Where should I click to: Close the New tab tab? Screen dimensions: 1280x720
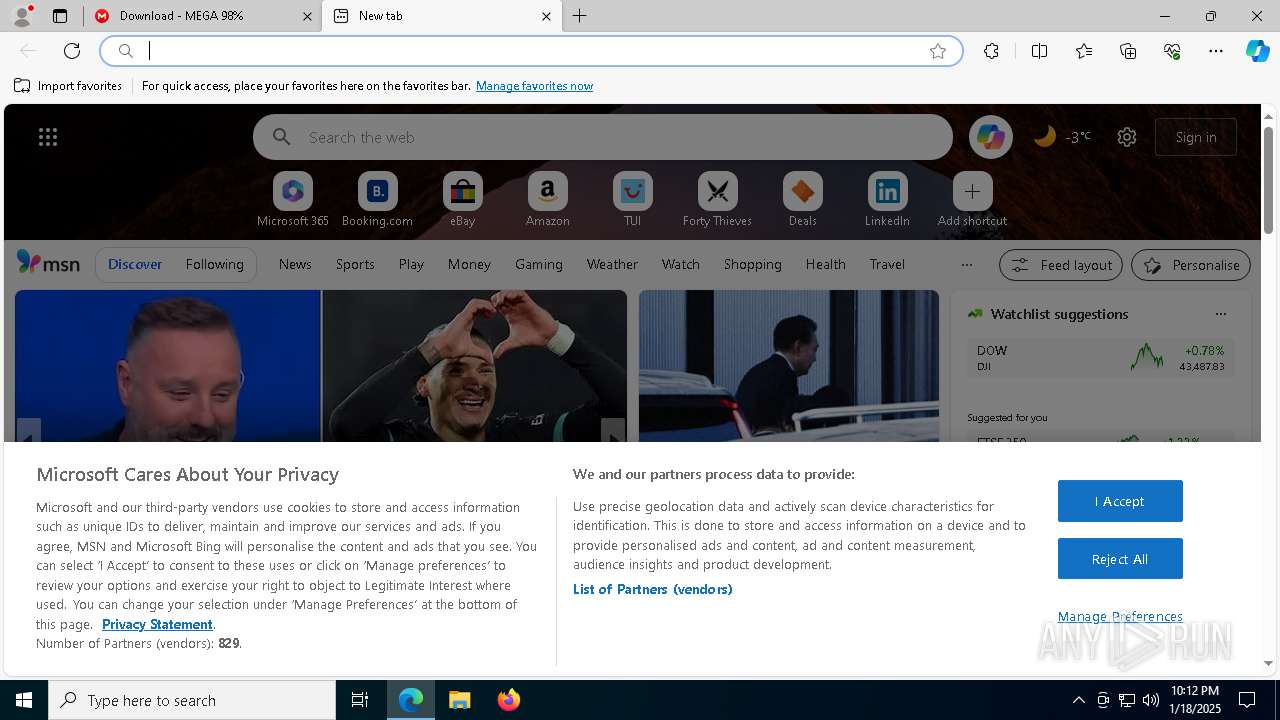[x=546, y=16]
